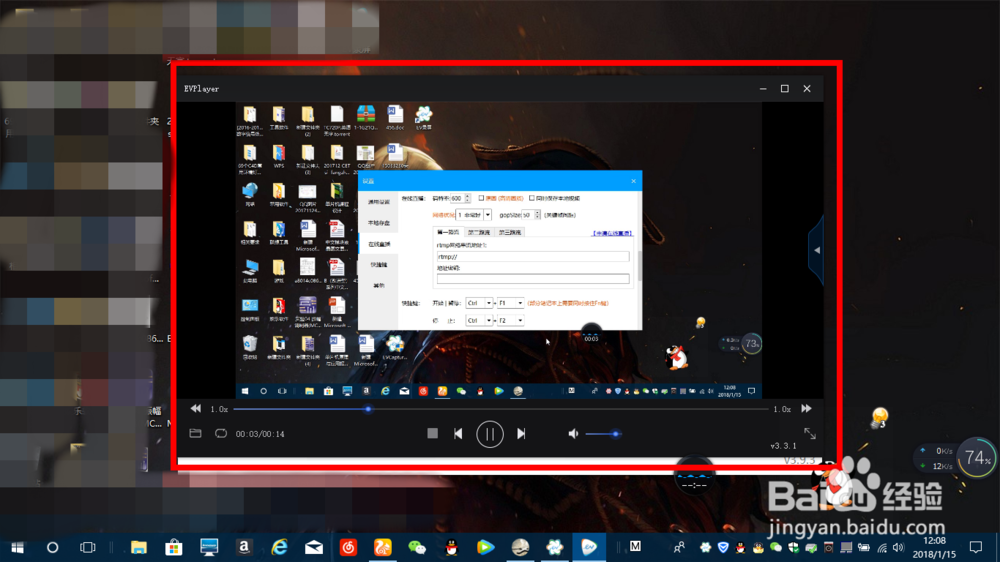Close the EVPlayer window

point(807,89)
